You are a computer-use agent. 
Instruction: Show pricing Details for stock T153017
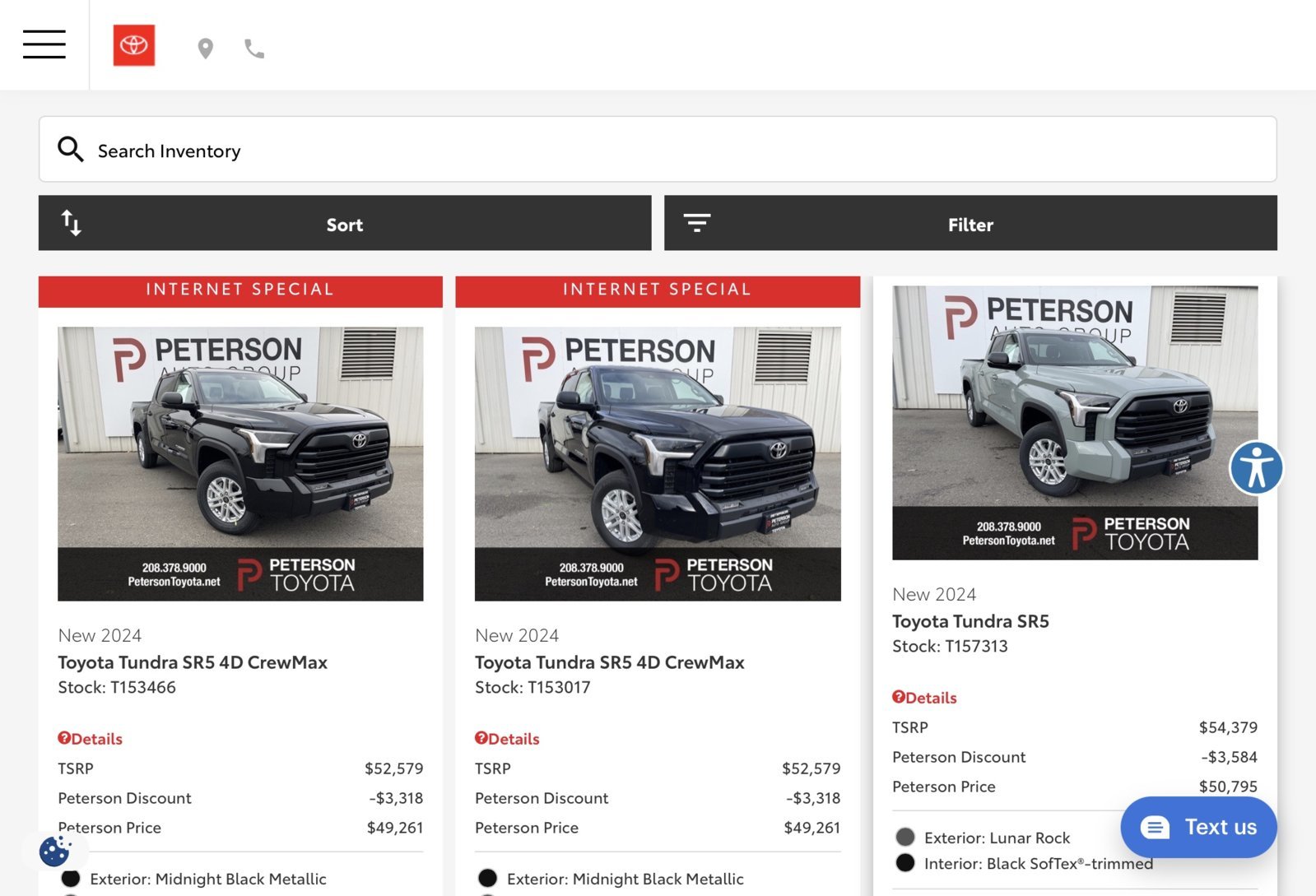pos(507,739)
